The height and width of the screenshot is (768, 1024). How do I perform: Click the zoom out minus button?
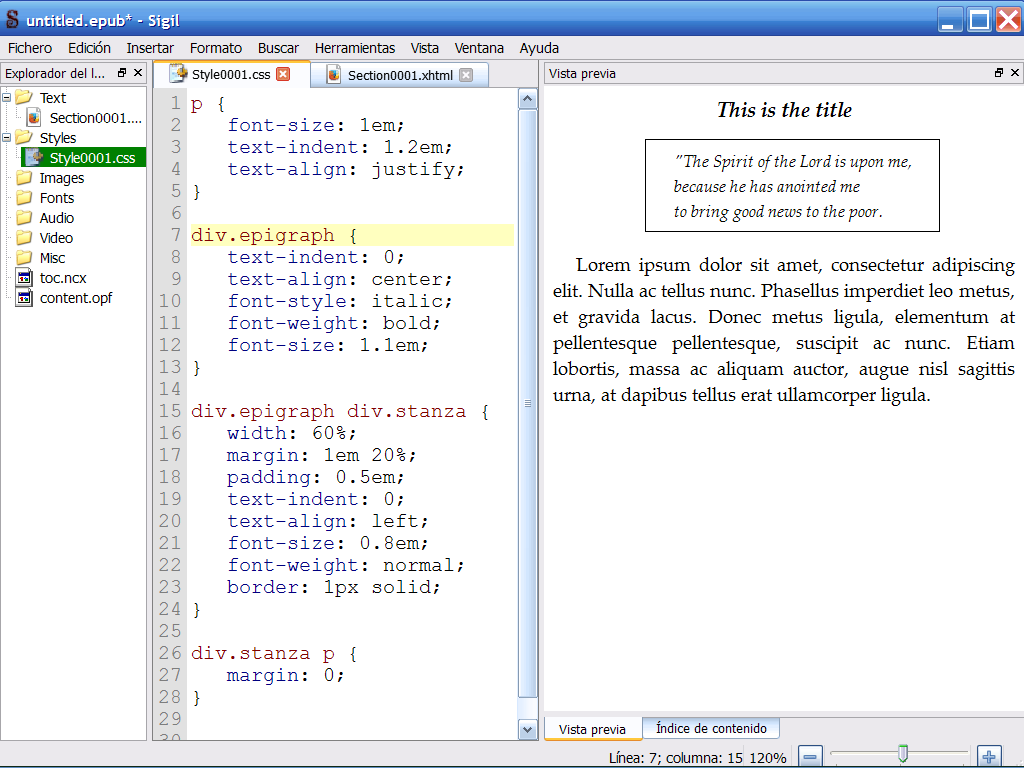(810, 757)
